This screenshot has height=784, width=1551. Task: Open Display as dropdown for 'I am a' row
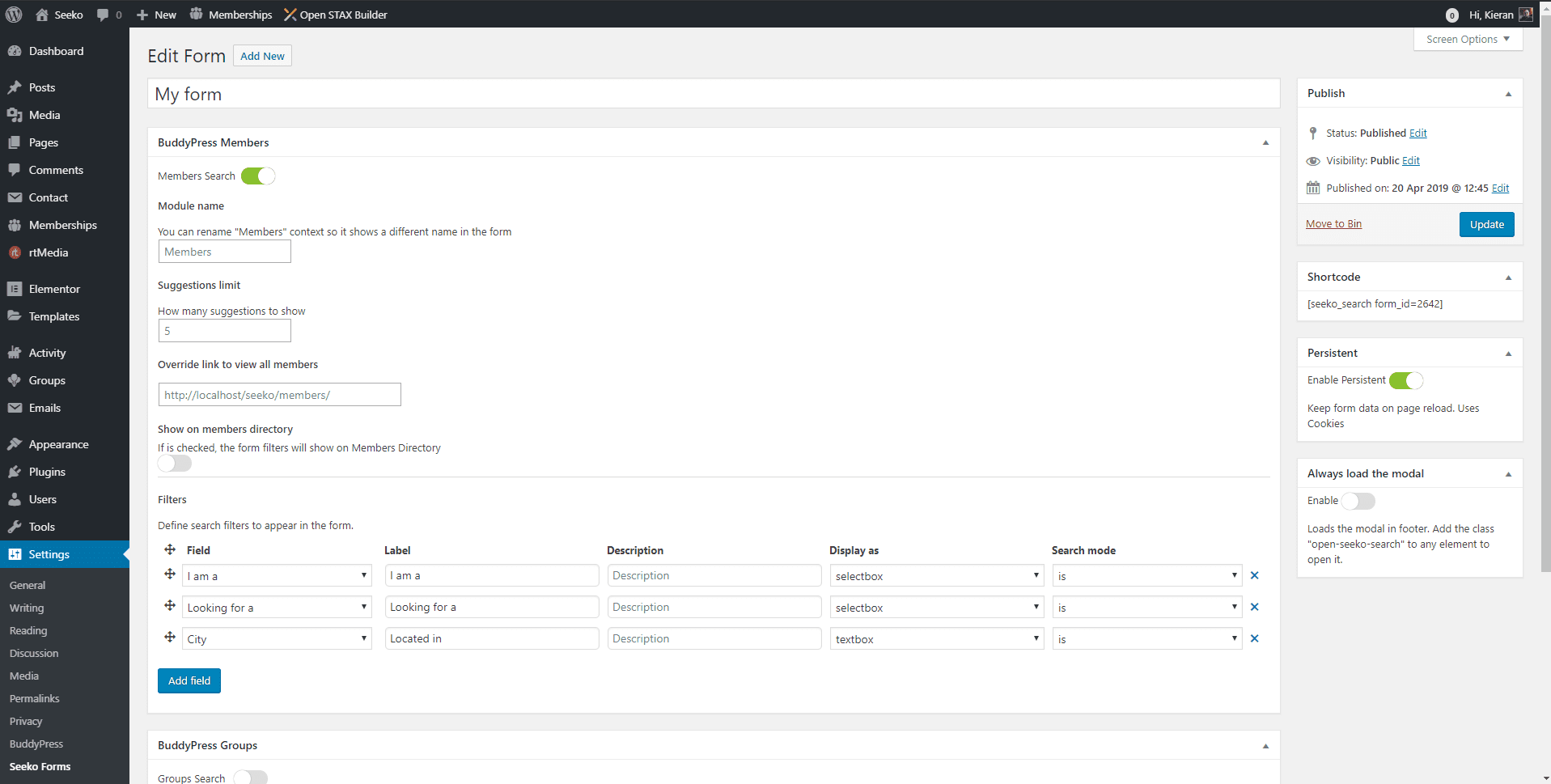pyautogui.click(x=937, y=576)
